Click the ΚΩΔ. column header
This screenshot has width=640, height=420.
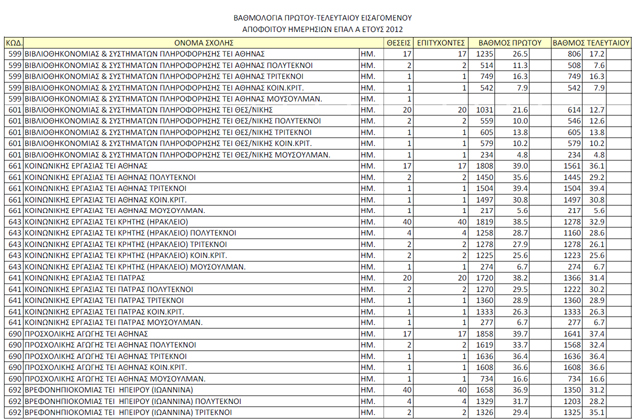[14, 43]
